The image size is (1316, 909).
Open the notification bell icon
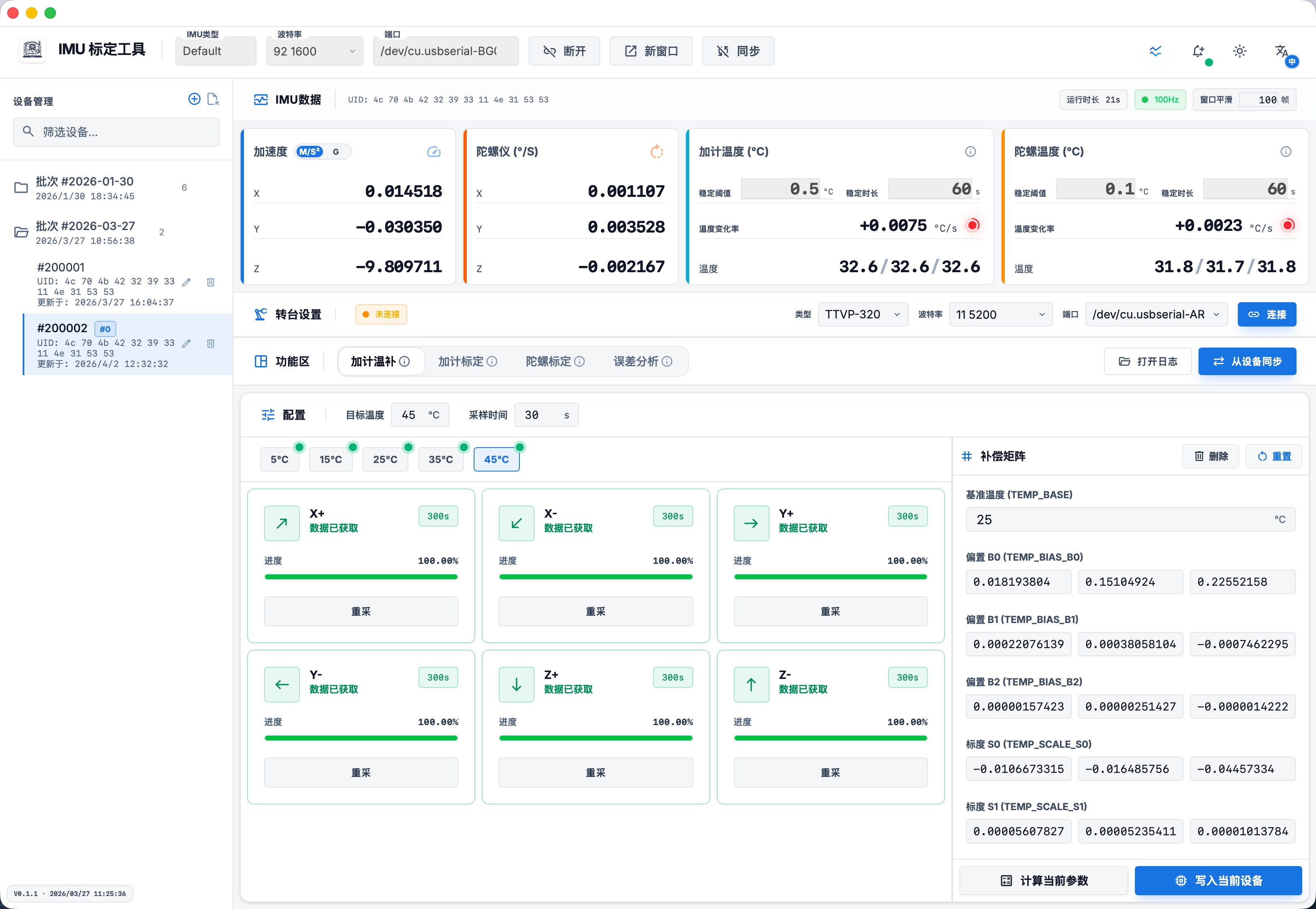(1198, 51)
